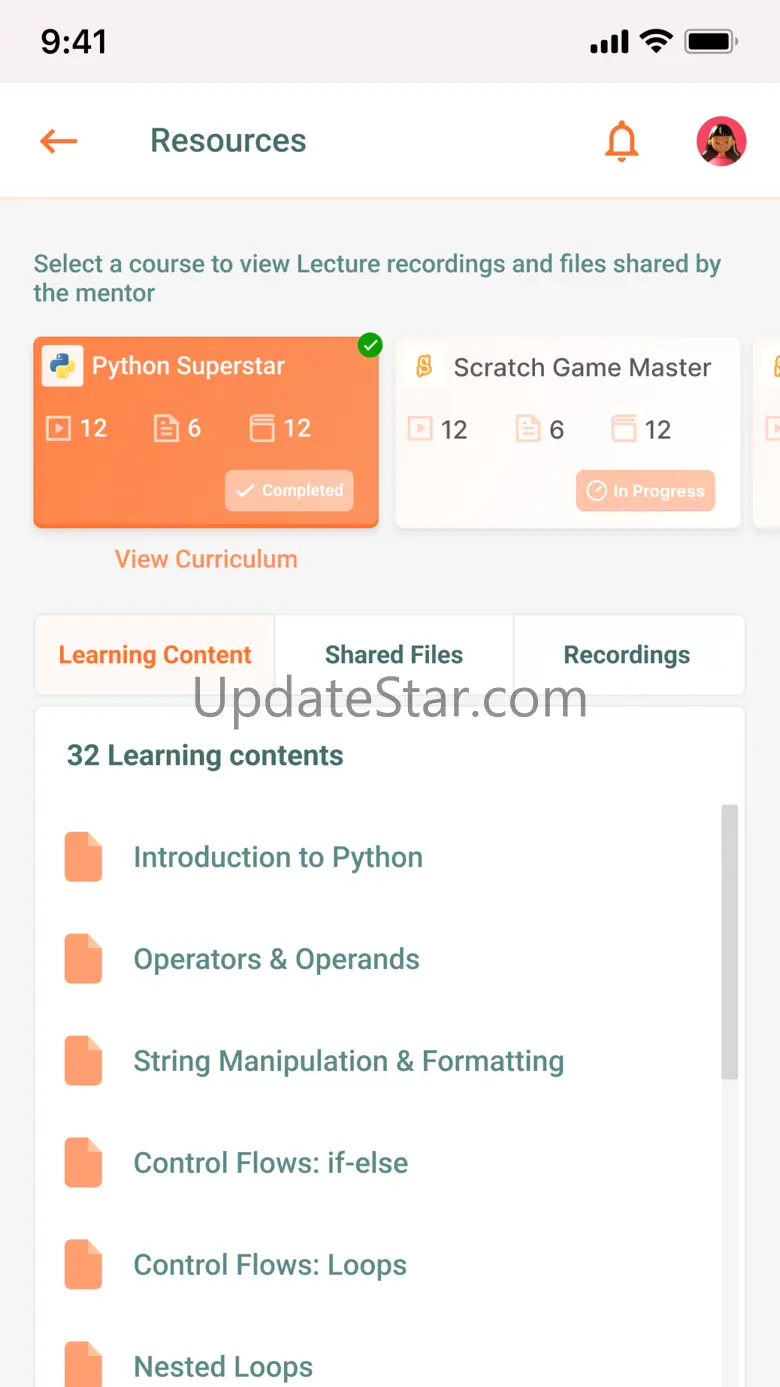Click the Scratch logo icon on second card

point(424,366)
